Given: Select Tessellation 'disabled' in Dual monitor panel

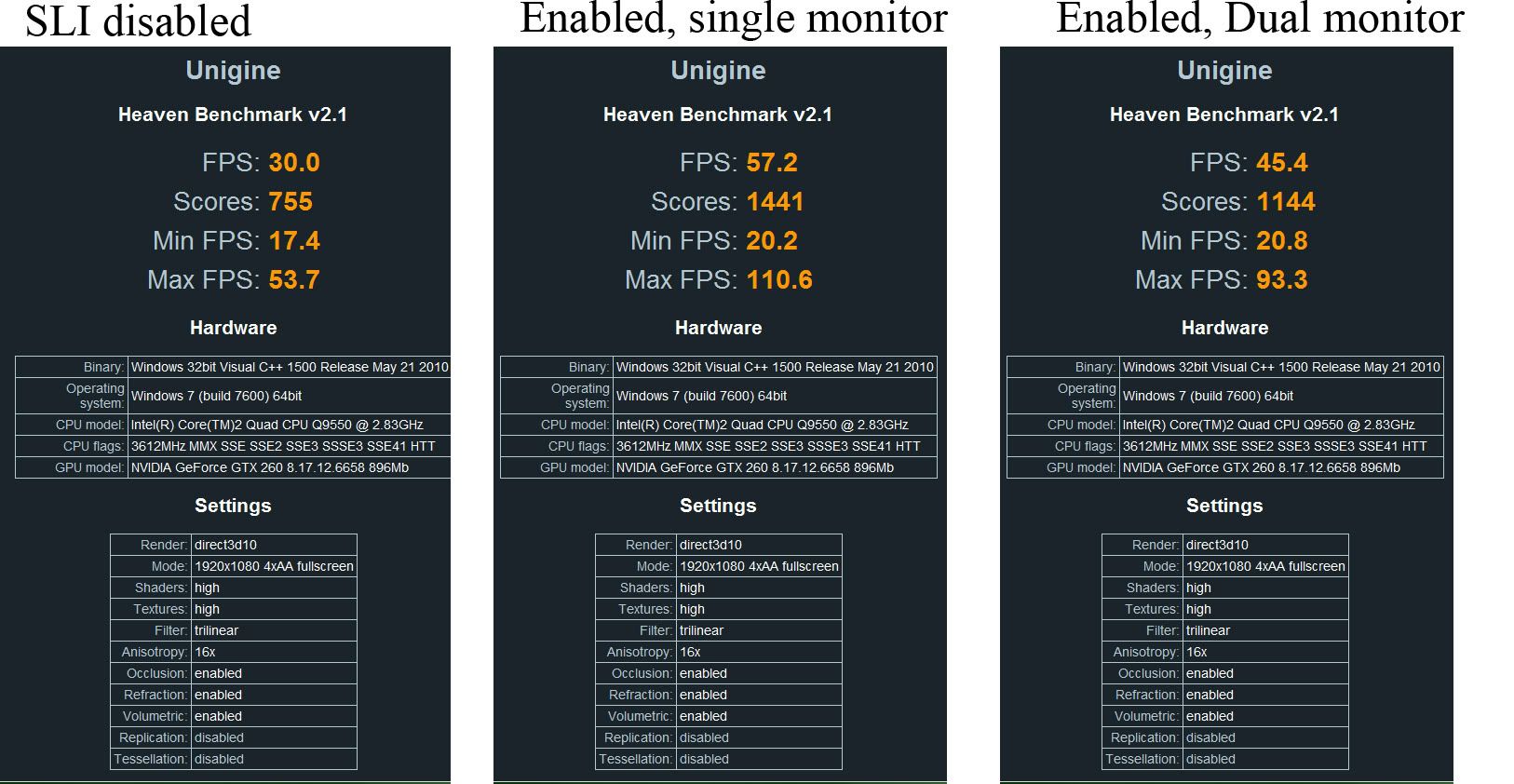Looking at the screenshot, I should pyautogui.click(x=1210, y=759).
